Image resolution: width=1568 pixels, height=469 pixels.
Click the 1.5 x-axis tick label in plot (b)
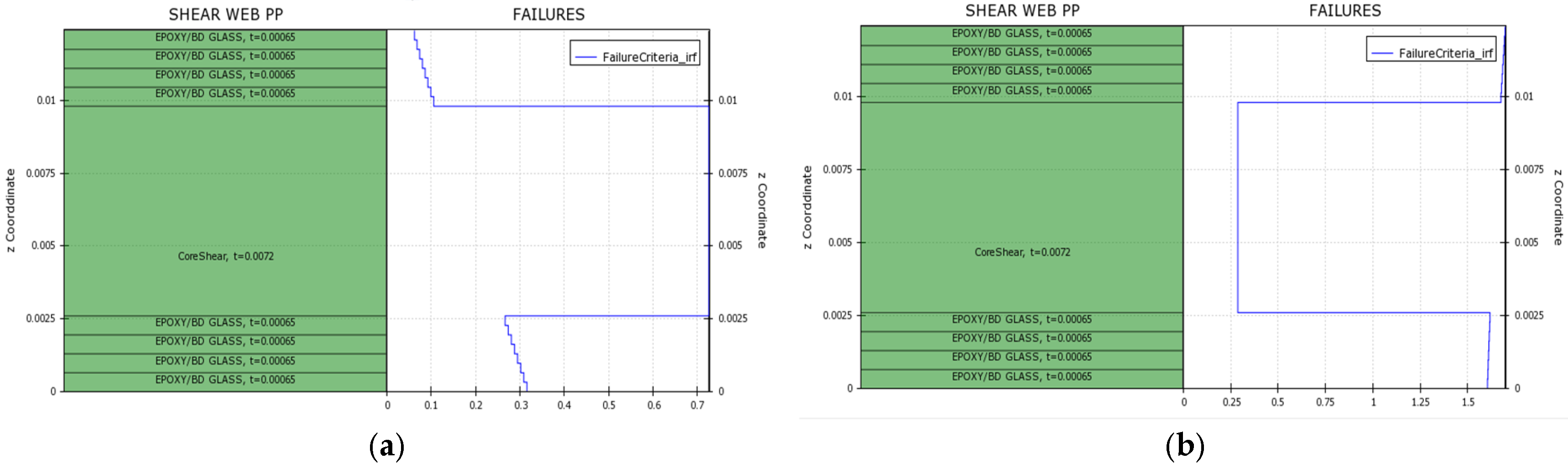(1468, 402)
